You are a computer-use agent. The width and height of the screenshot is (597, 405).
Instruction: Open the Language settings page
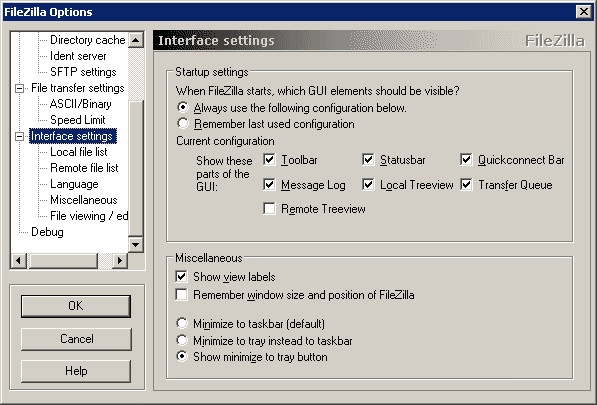tap(74, 184)
